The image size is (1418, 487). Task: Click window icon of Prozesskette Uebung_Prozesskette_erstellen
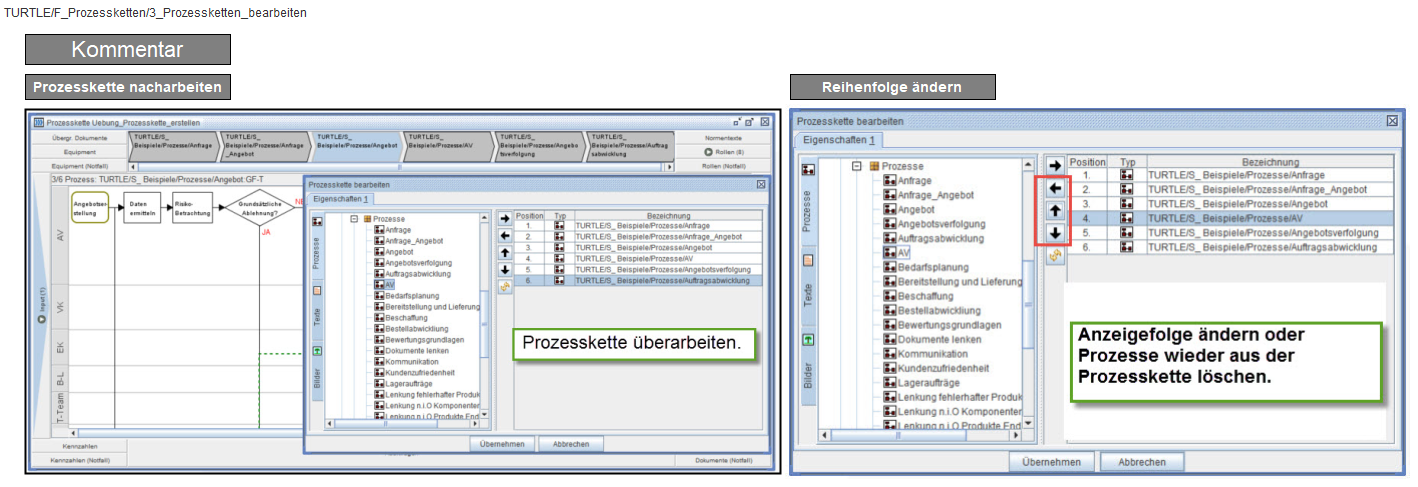tap(39, 121)
